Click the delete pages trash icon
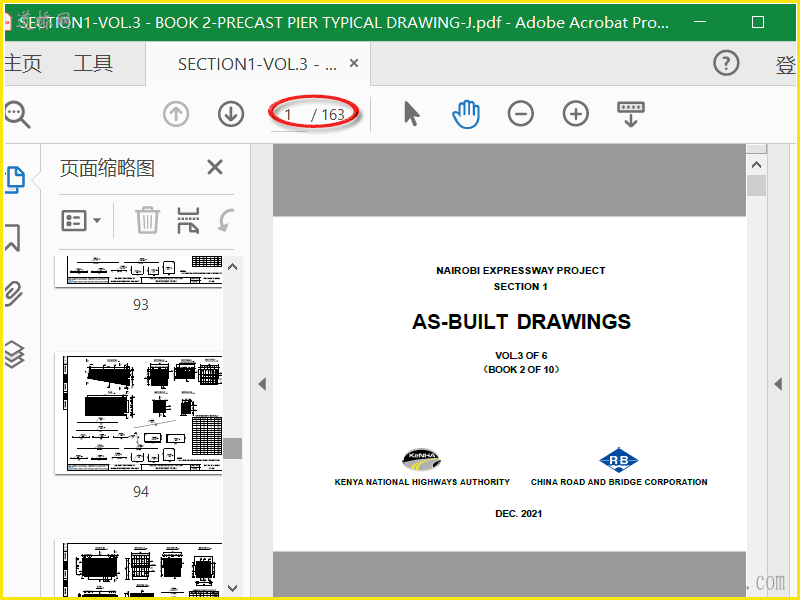 (147, 220)
